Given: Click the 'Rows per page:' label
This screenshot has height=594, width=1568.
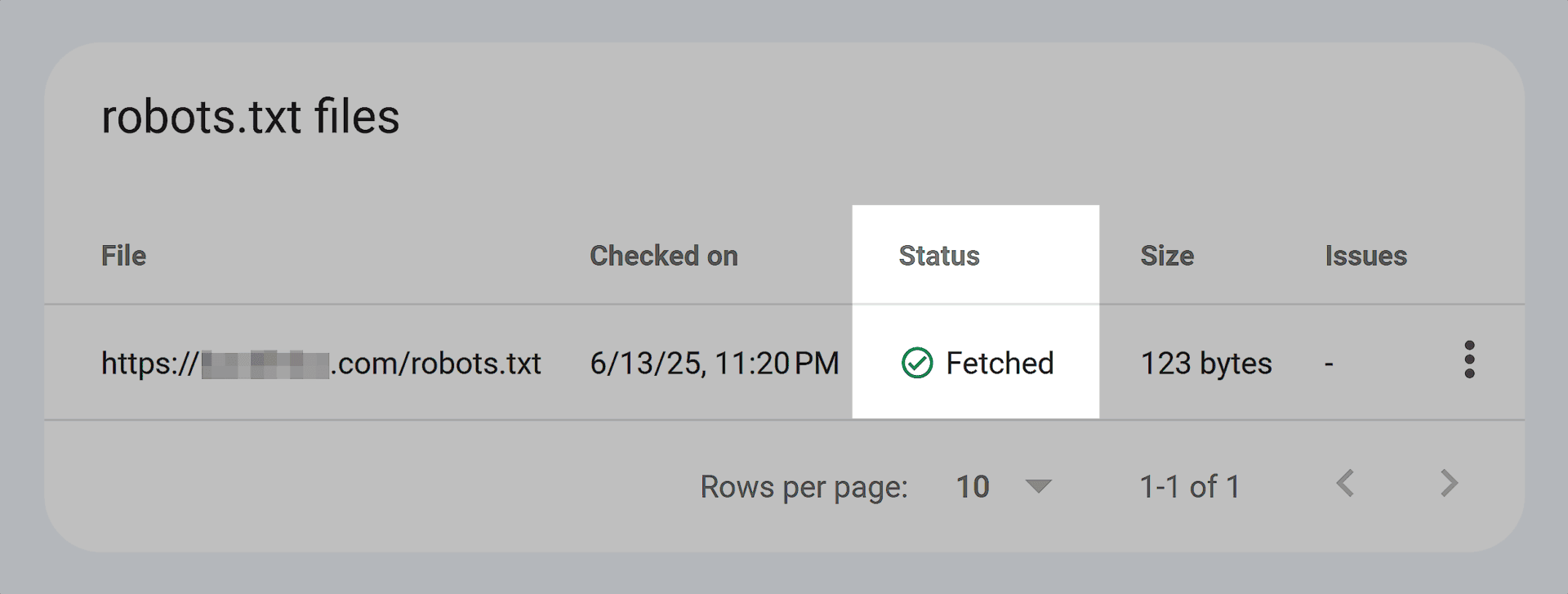Looking at the screenshot, I should [x=804, y=487].
